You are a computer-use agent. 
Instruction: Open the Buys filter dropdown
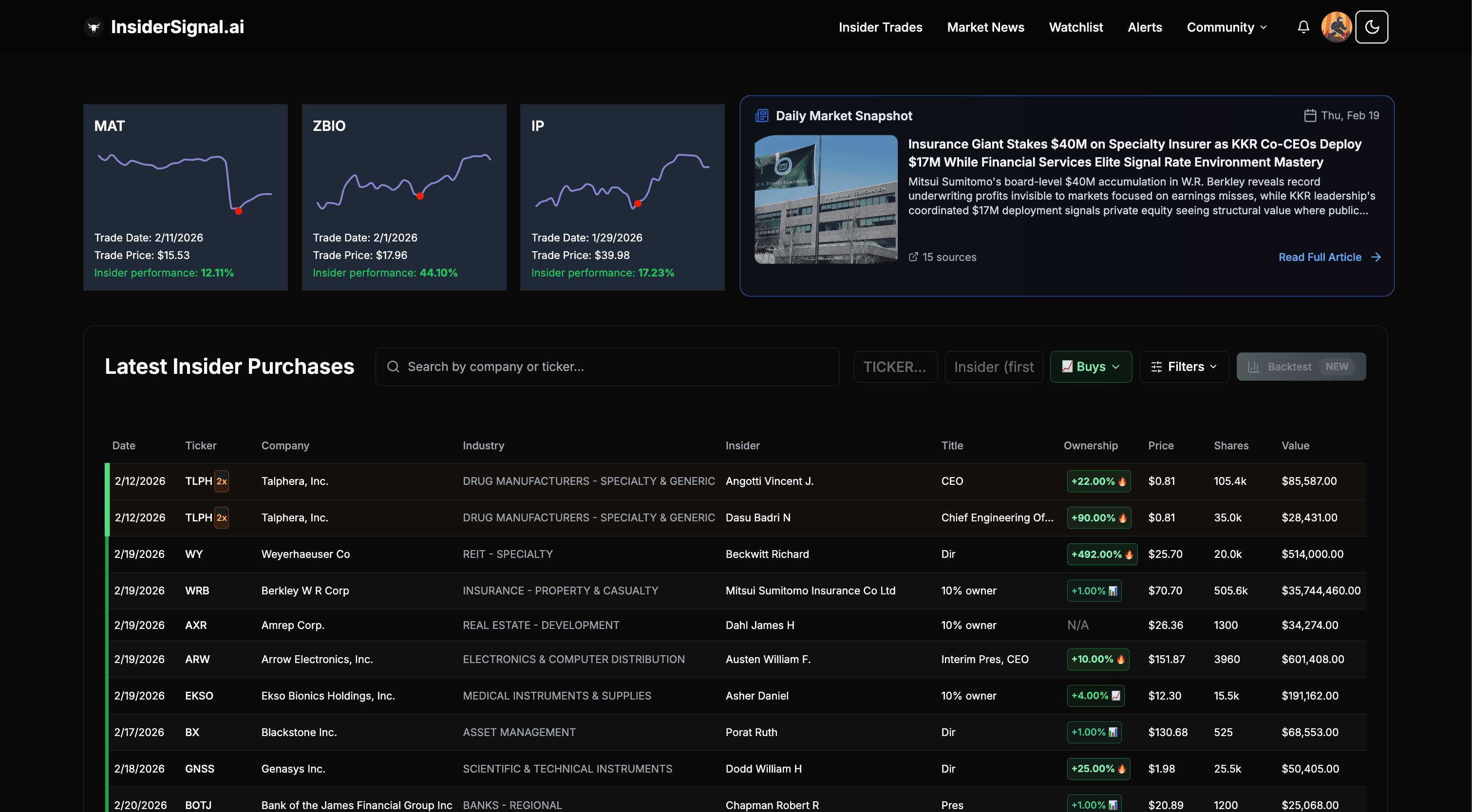tap(1090, 366)
